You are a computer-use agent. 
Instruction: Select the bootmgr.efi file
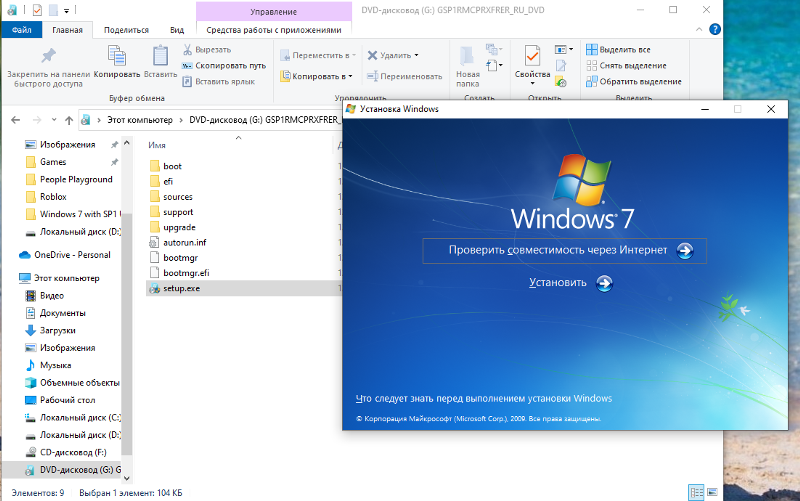pyautogui.click(x=186, y=273)
